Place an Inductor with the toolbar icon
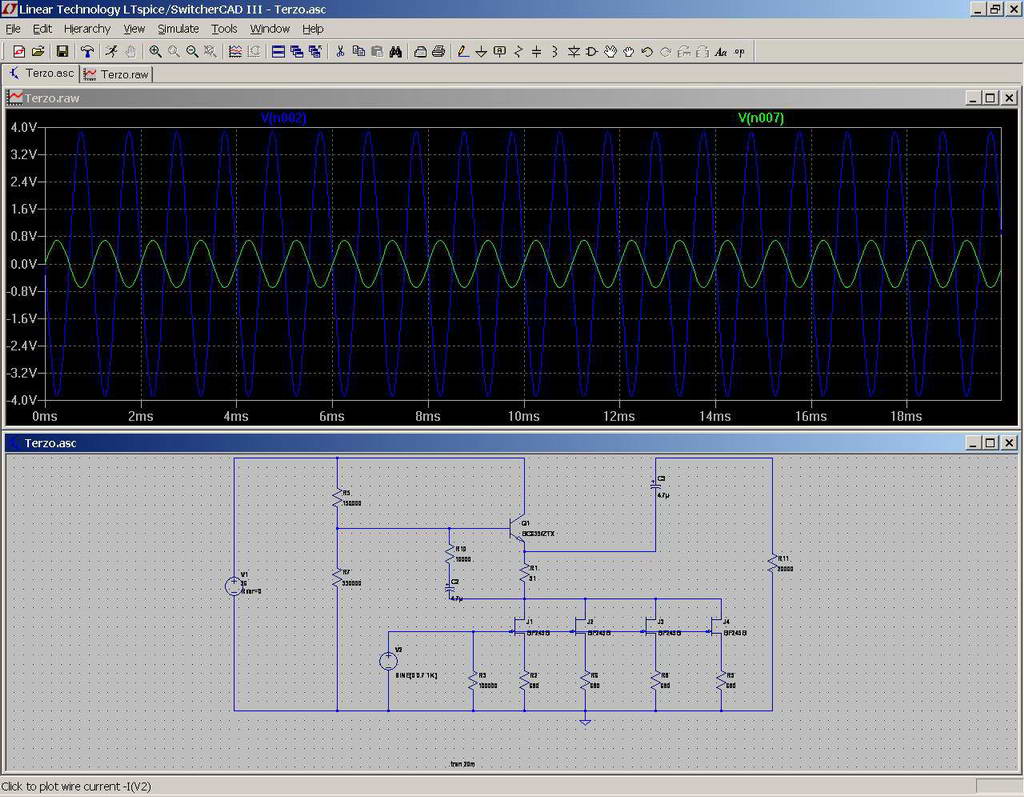This screenshot has height=797, width=1024. (x=554, y=52)
